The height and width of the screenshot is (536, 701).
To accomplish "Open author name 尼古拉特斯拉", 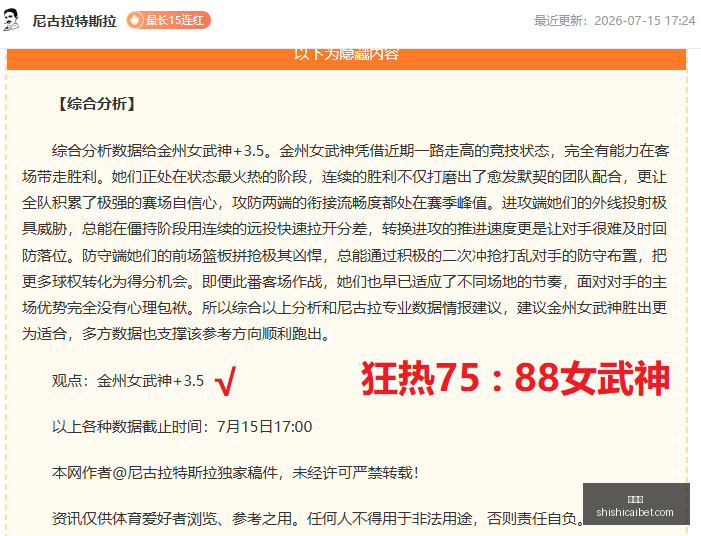I will click(x=74, y=21).
